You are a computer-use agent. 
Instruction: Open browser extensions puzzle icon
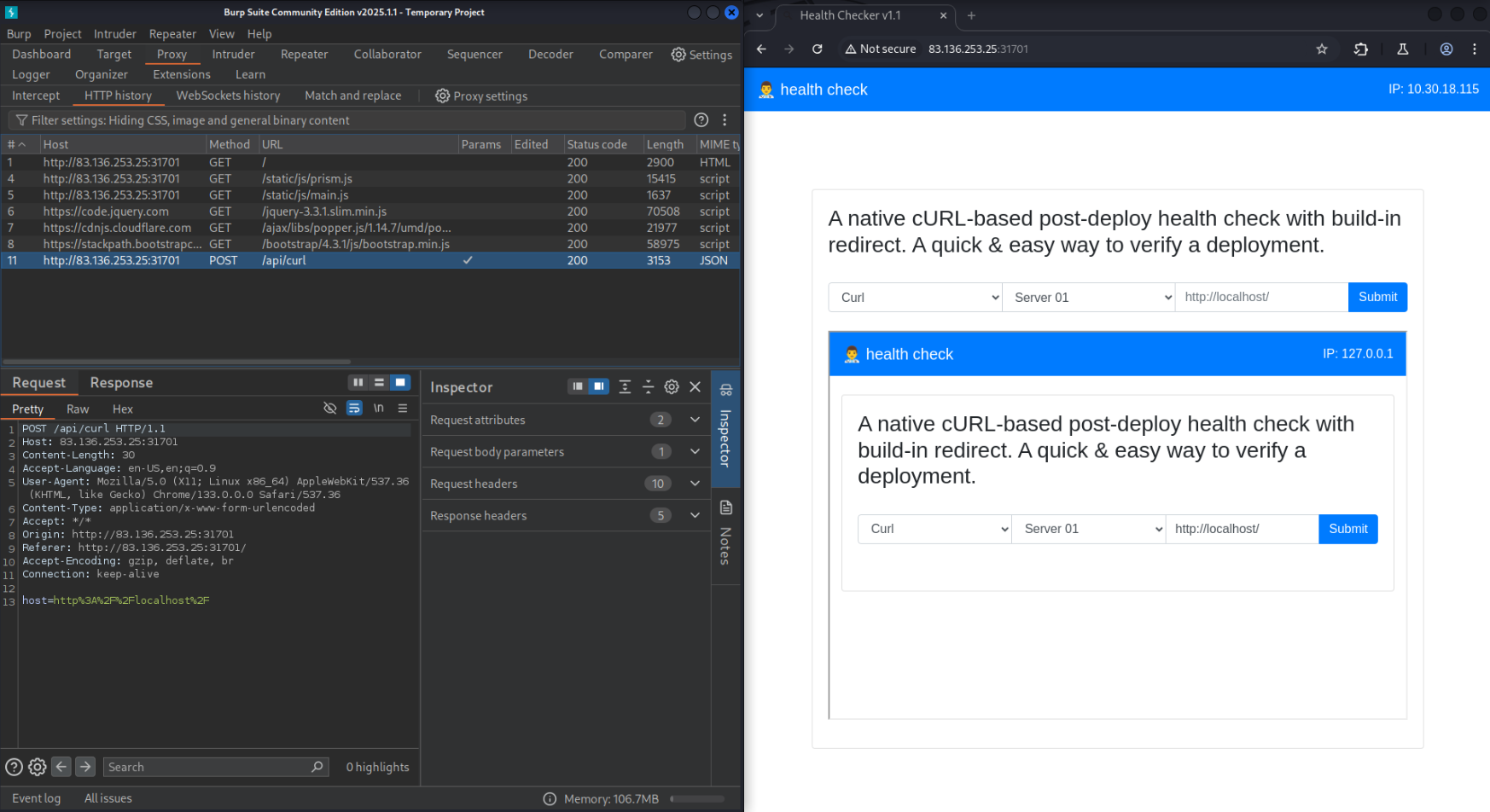[x=1361, y=49]
